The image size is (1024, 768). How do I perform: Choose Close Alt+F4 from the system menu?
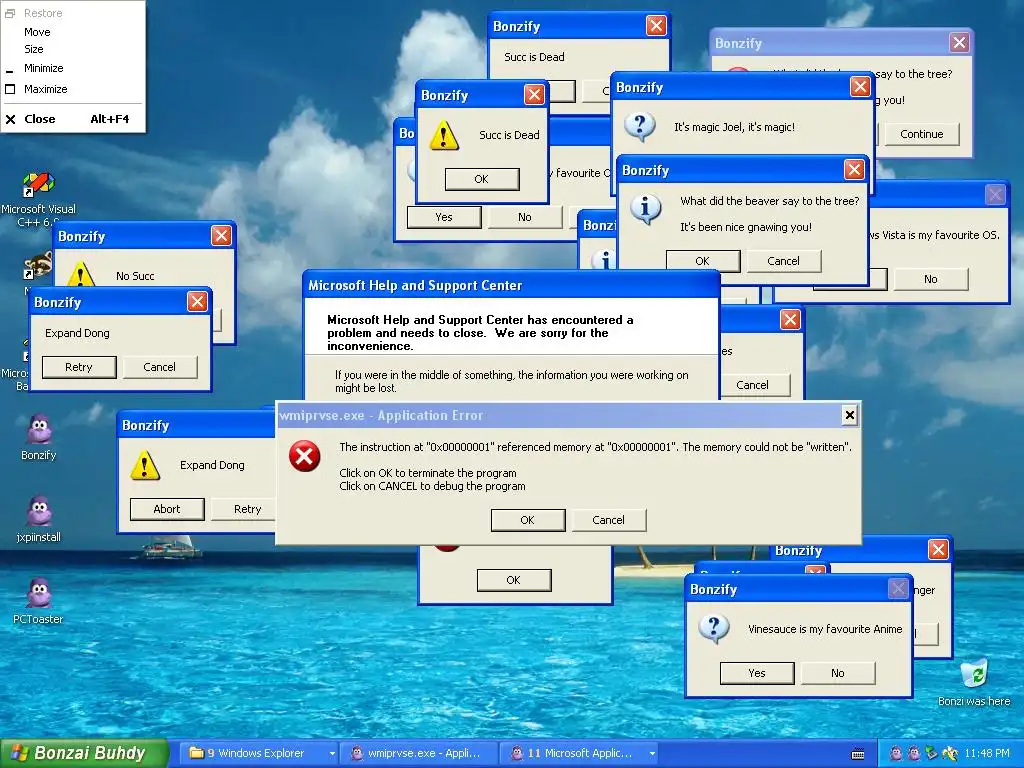(x=72, y=119)
